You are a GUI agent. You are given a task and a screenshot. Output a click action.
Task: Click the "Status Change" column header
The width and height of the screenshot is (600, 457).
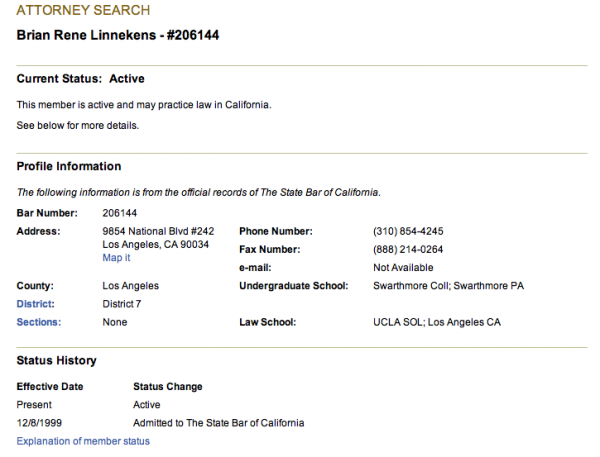tap(168, 387)
